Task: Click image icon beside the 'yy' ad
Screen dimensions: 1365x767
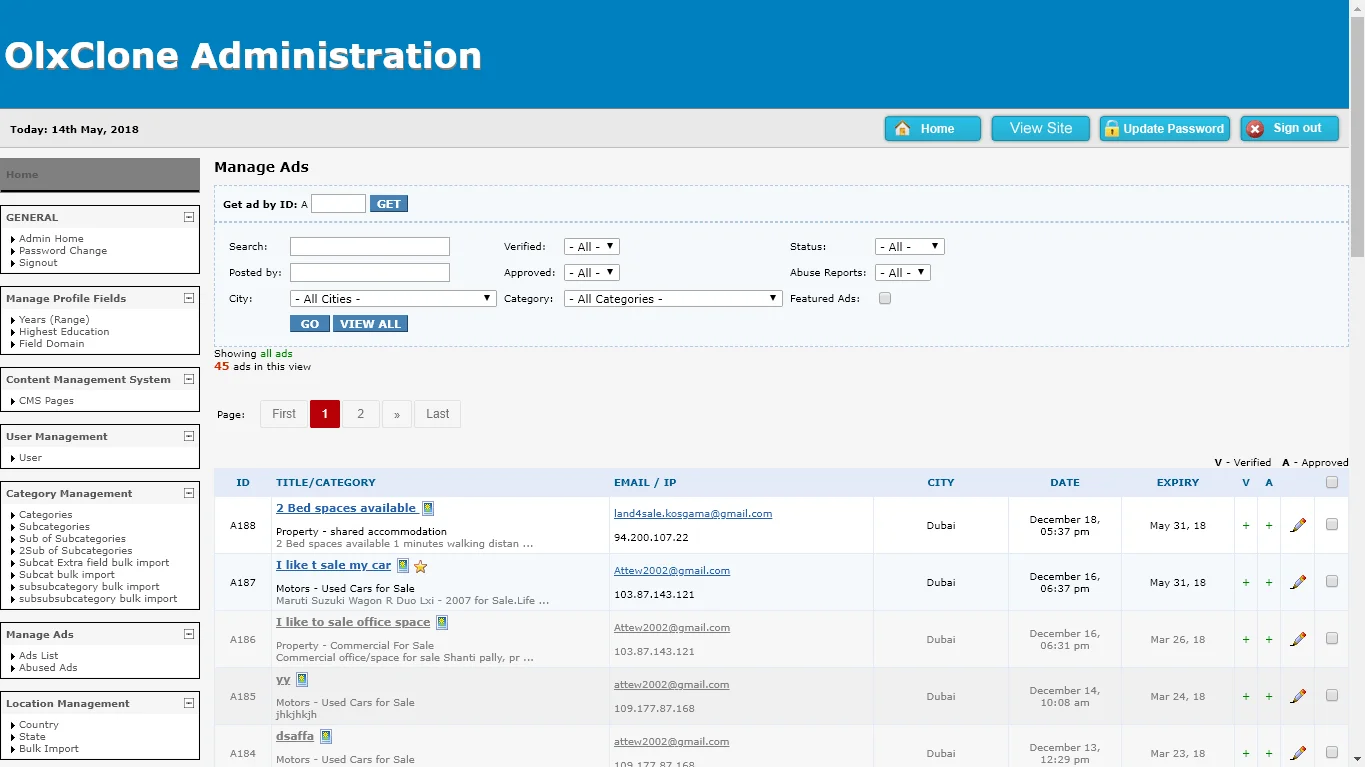Action: pyautogui.click(x=302, y=679)
